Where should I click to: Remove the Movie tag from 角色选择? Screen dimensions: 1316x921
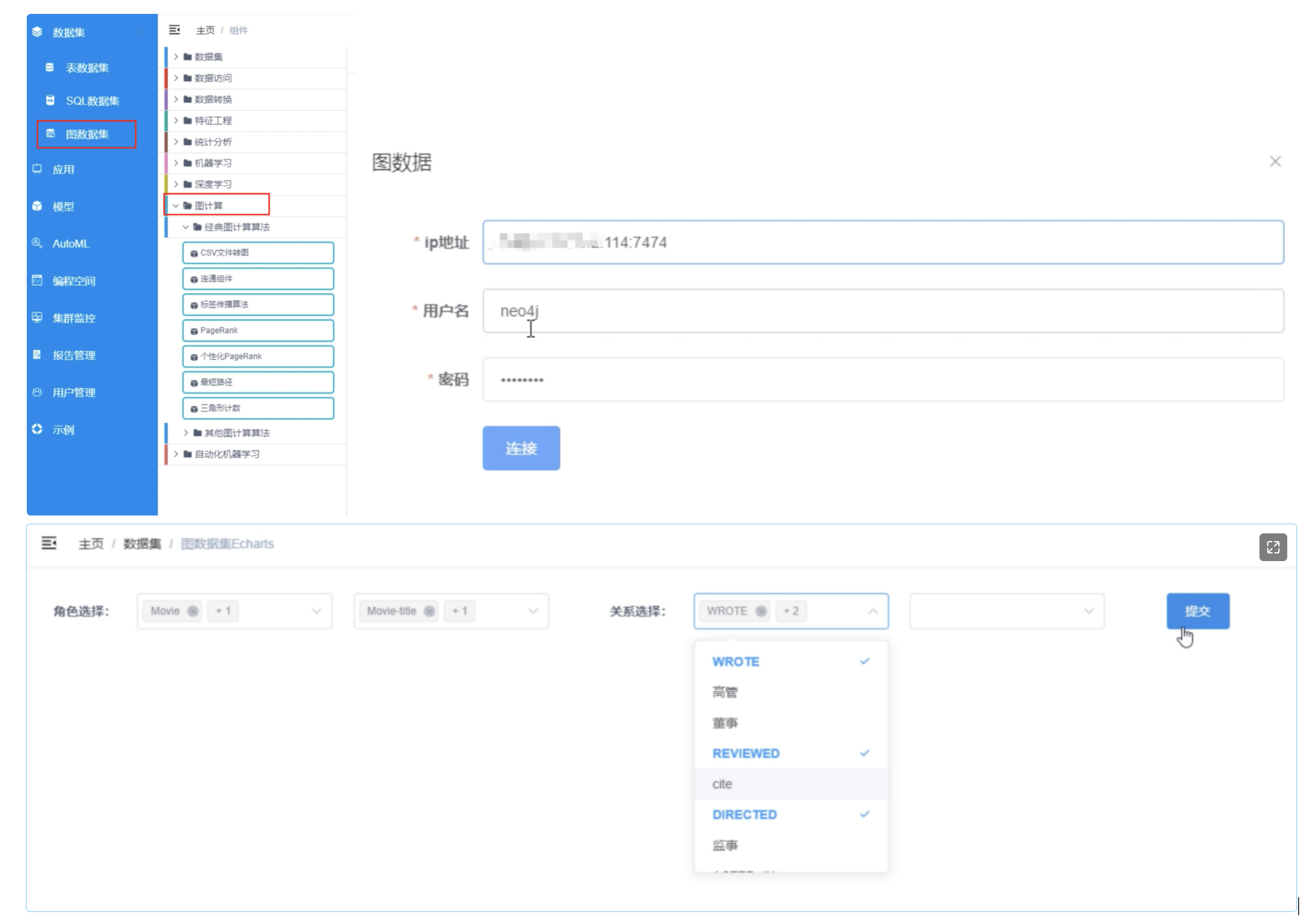pyautogui.click(x=193, y=611)
